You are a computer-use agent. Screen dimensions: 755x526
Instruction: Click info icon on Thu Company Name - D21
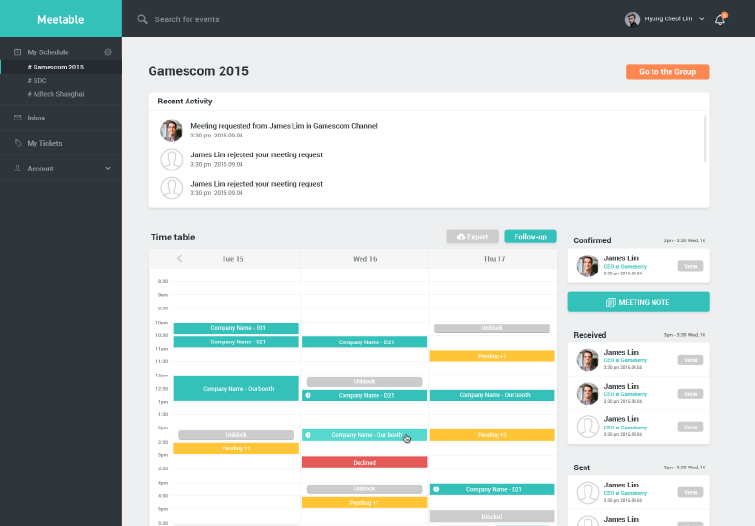(436, 489)
